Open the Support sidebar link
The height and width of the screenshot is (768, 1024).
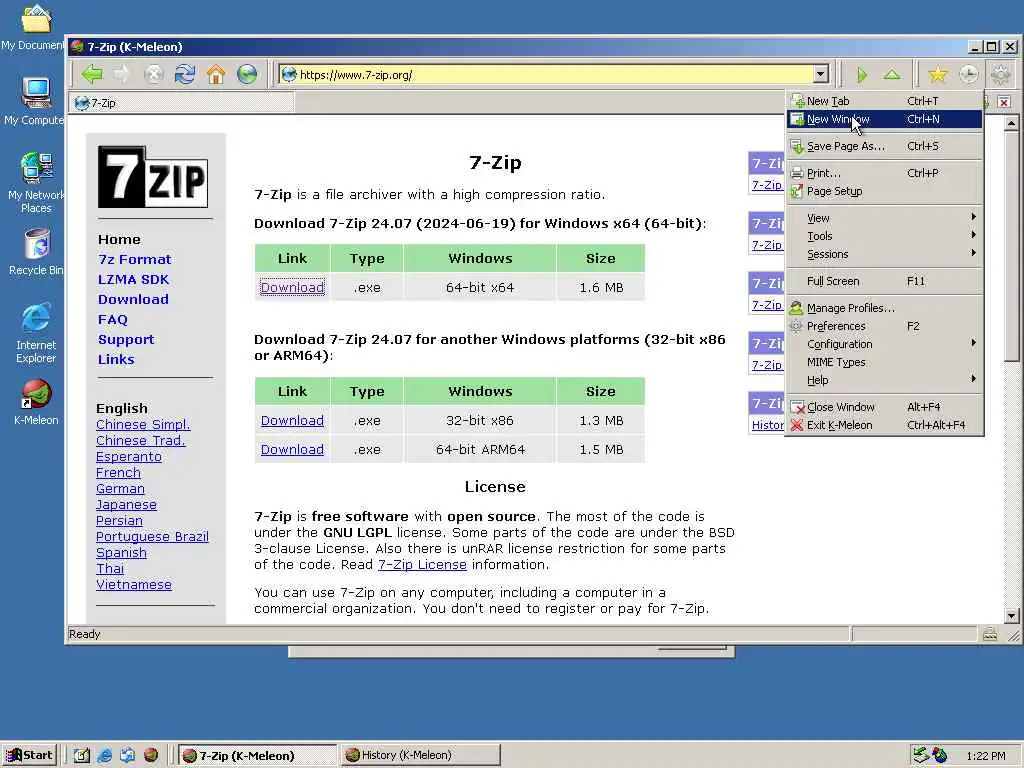[126, 340]
